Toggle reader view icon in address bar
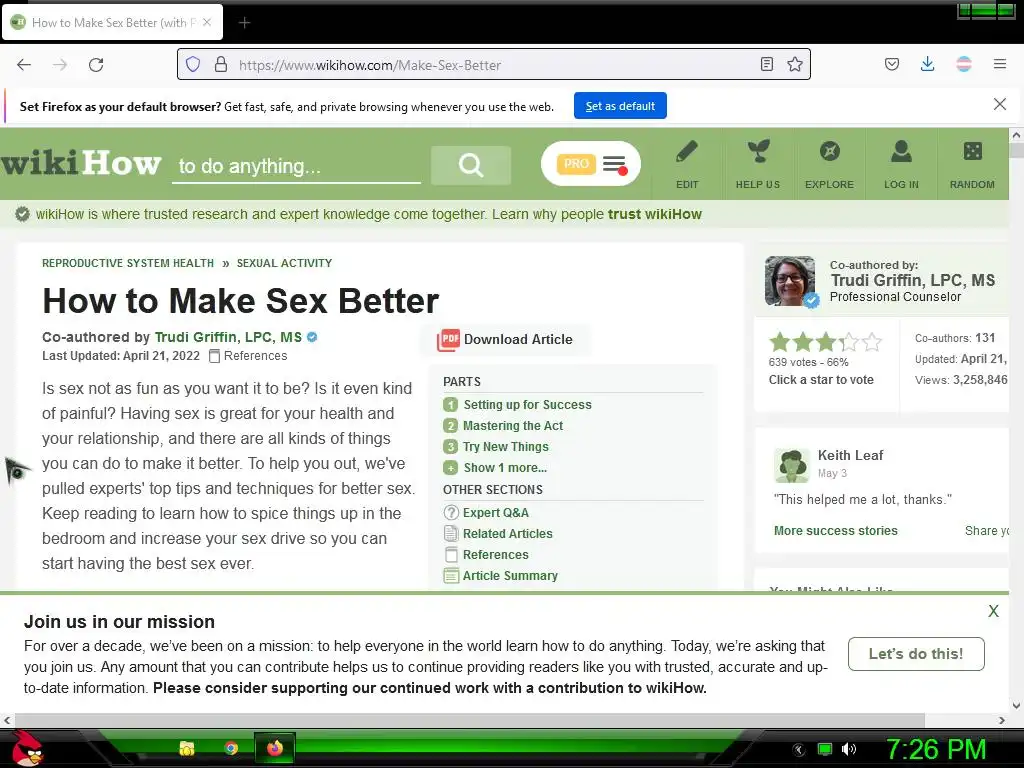The height and width of the screenshot is (768, 1024). coord(767,64)
